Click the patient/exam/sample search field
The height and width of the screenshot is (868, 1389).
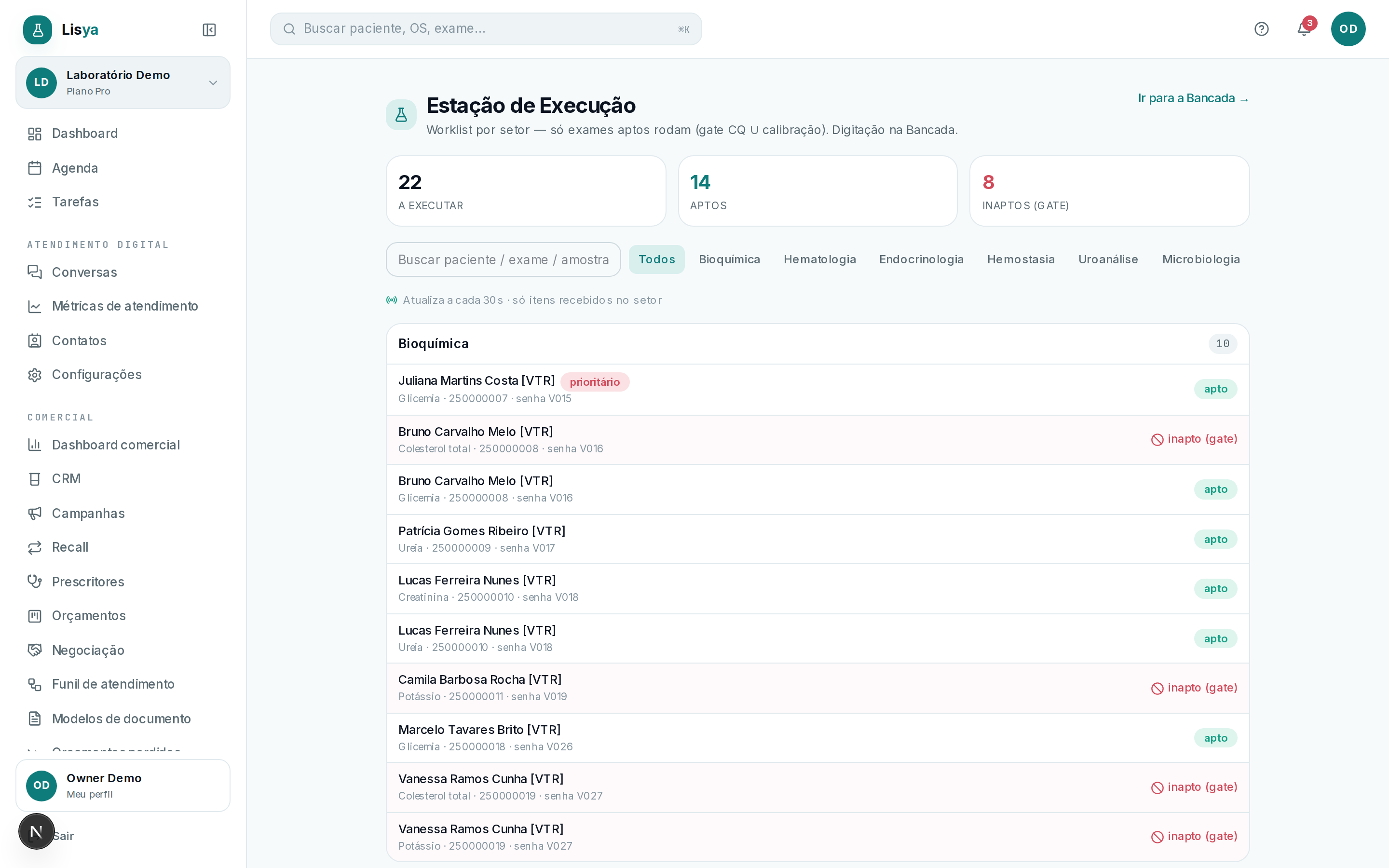pyautogui.click(x=504, y=259)
